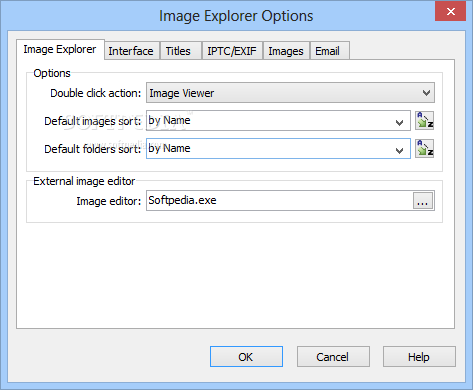
Task: Open browse button next to Softpedia.exe
Action: [423, 201]
